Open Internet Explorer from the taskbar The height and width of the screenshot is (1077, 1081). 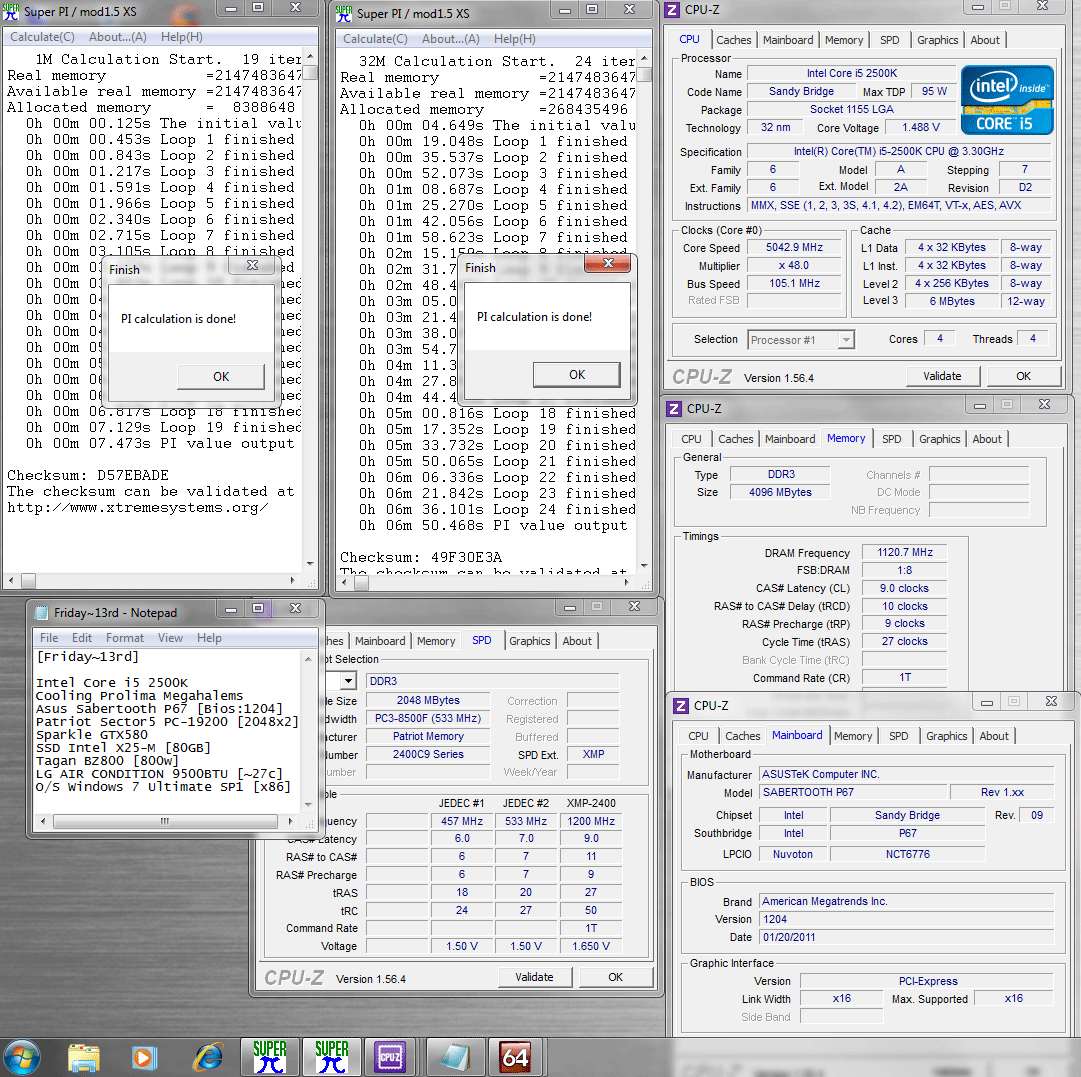pos(208,1056)
